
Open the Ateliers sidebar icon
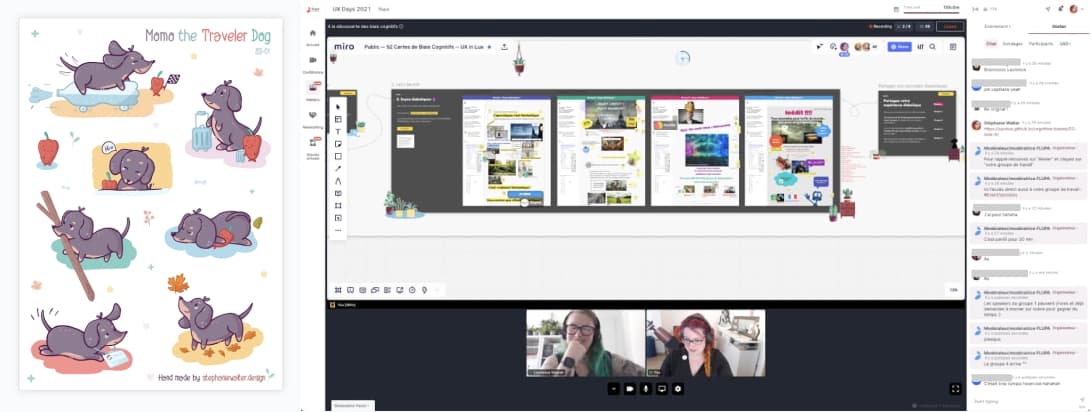[x=312, y=90]
